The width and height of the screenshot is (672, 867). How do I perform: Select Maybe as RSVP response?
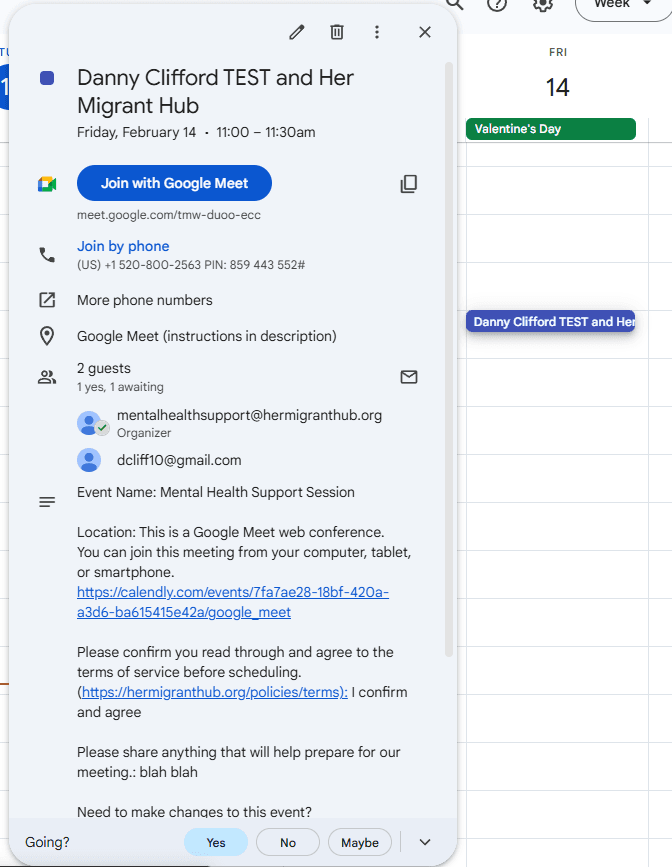click(x=360, y=842)
